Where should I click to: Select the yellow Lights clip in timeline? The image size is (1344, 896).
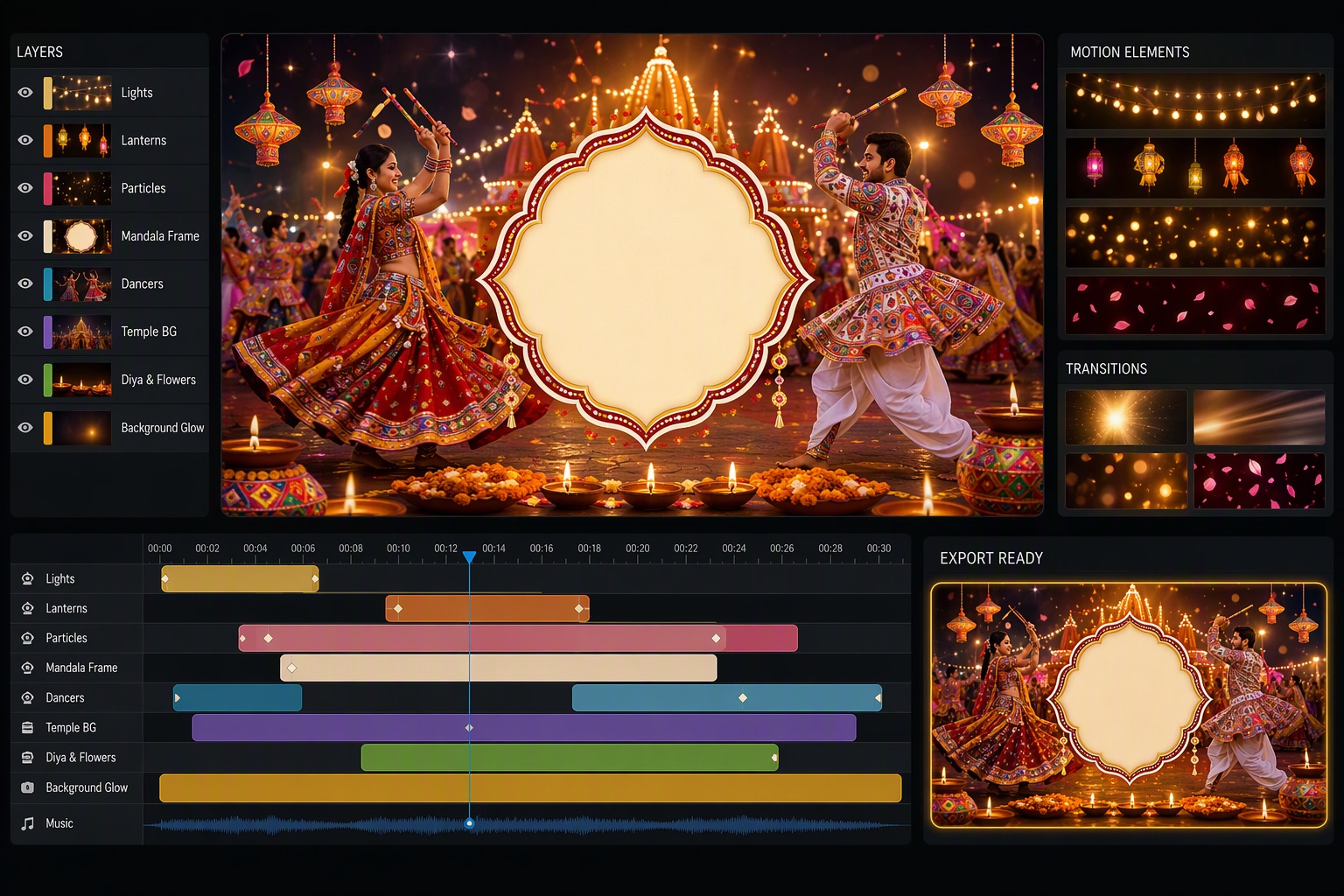[x=240, y=578]
